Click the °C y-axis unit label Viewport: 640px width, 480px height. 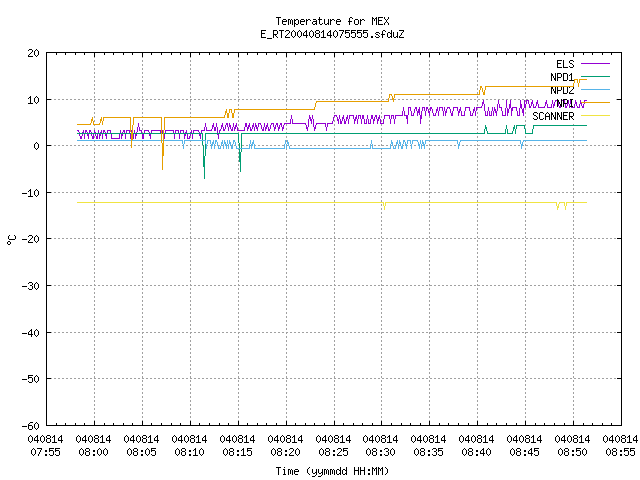[11, 240]
